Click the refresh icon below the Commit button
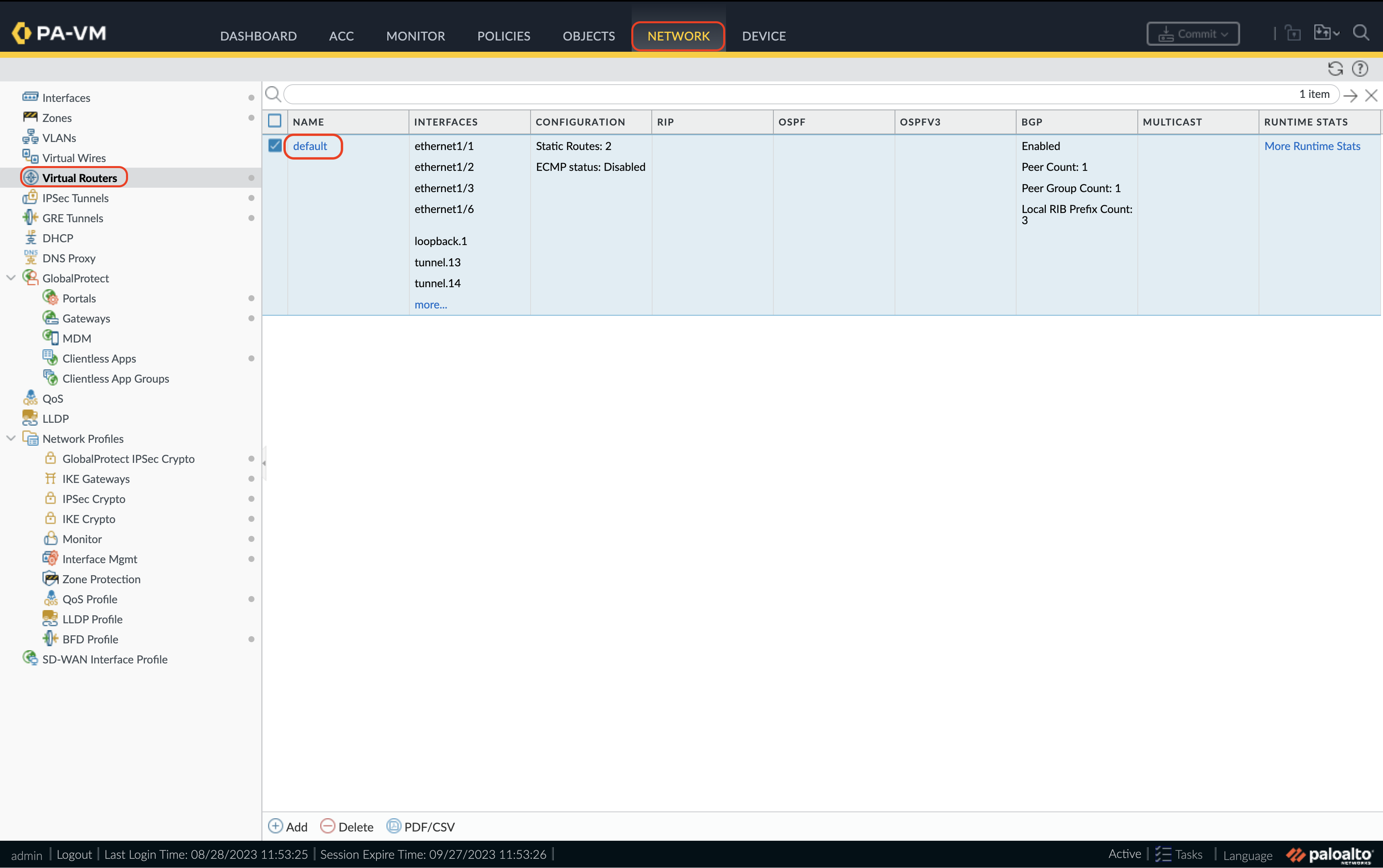 coord(1335,69)
